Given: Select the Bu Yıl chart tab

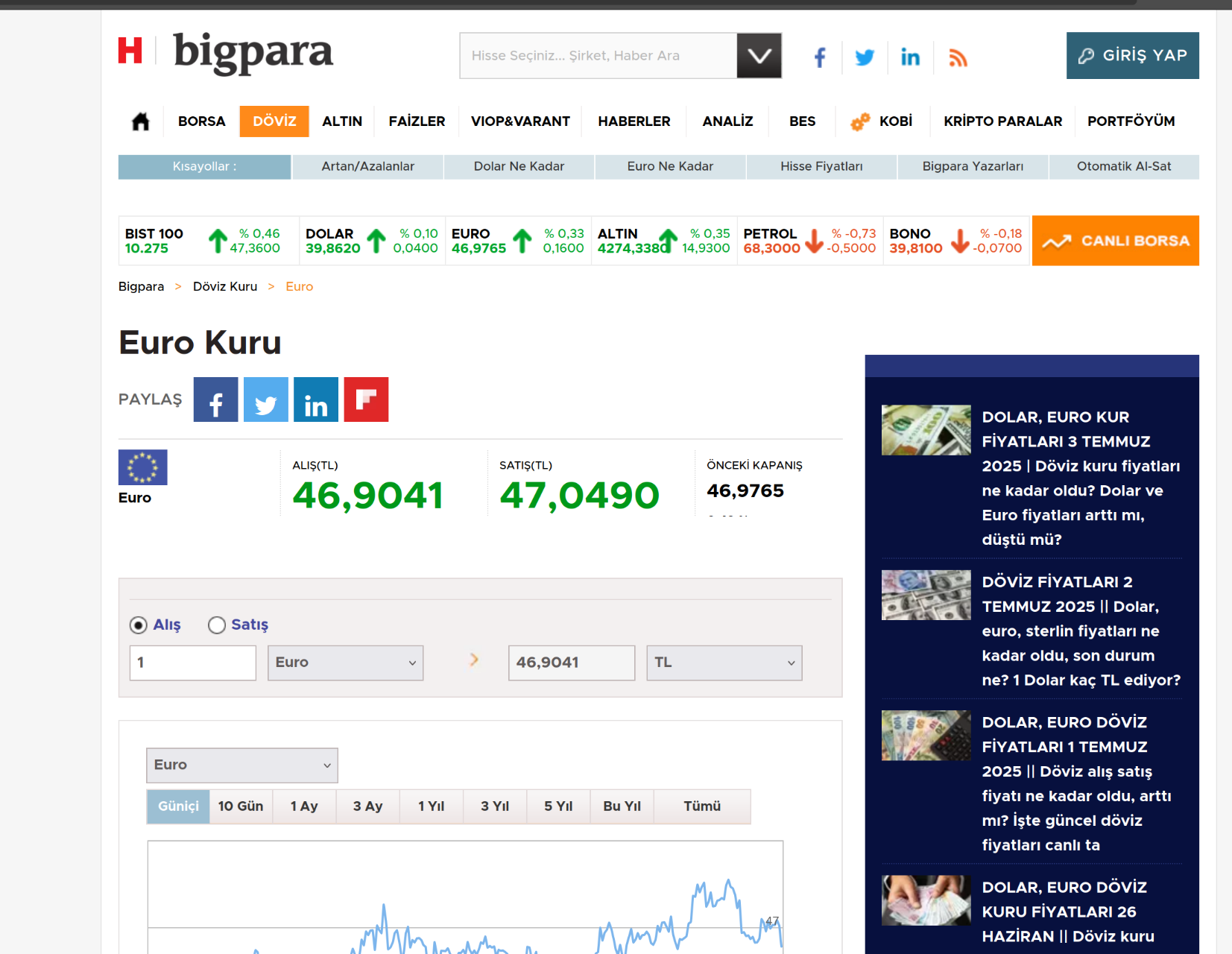Looking at the screenshot, I should click(622, 806).
